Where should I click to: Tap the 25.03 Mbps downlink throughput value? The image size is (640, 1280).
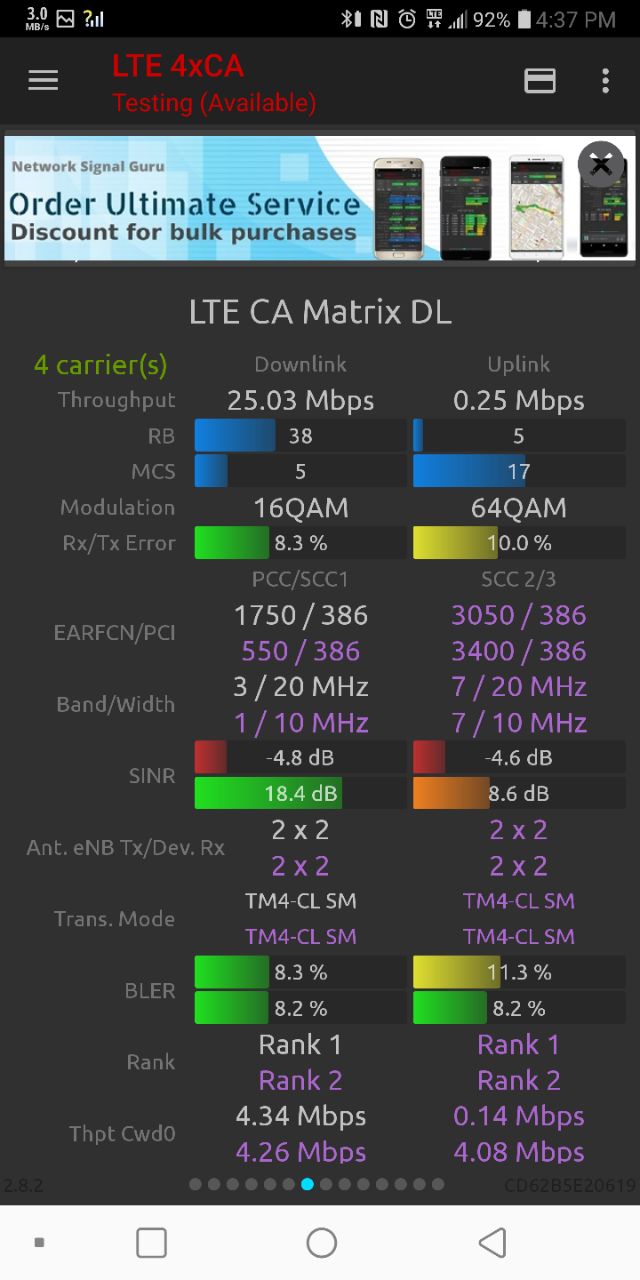tap(300, 400)
